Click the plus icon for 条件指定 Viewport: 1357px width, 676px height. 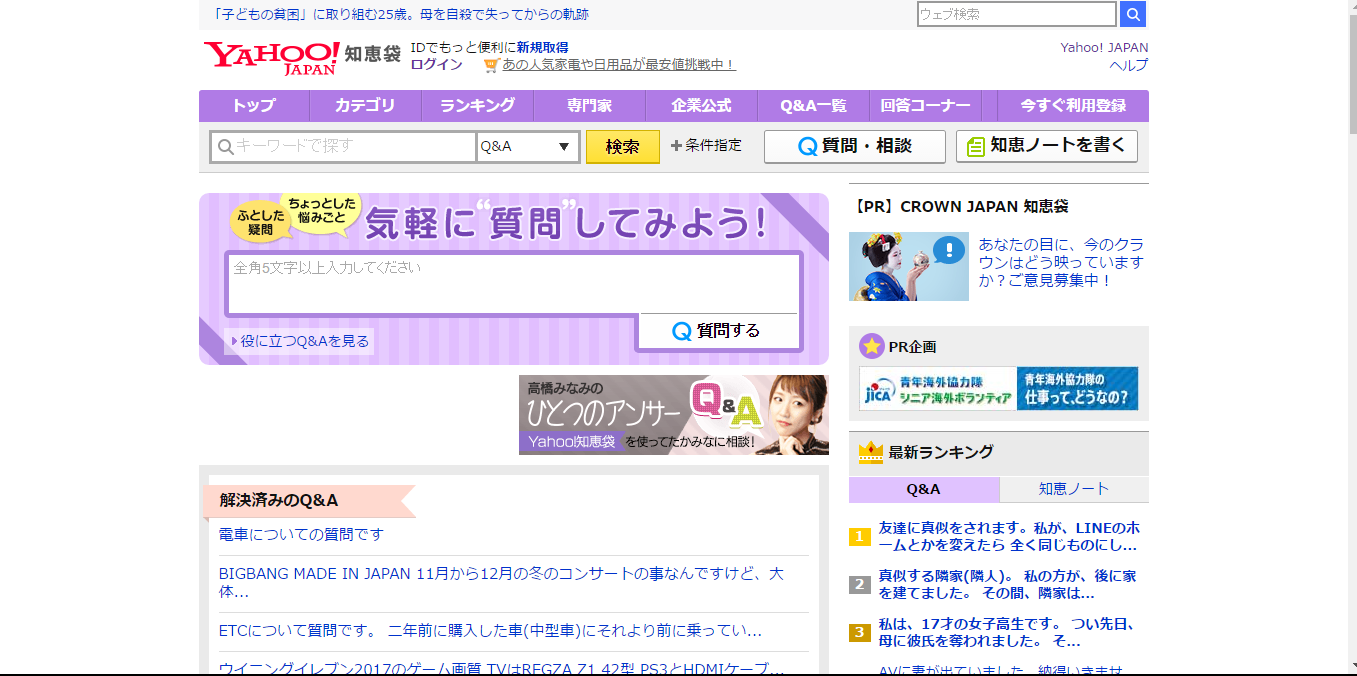(x=676, y=145)
